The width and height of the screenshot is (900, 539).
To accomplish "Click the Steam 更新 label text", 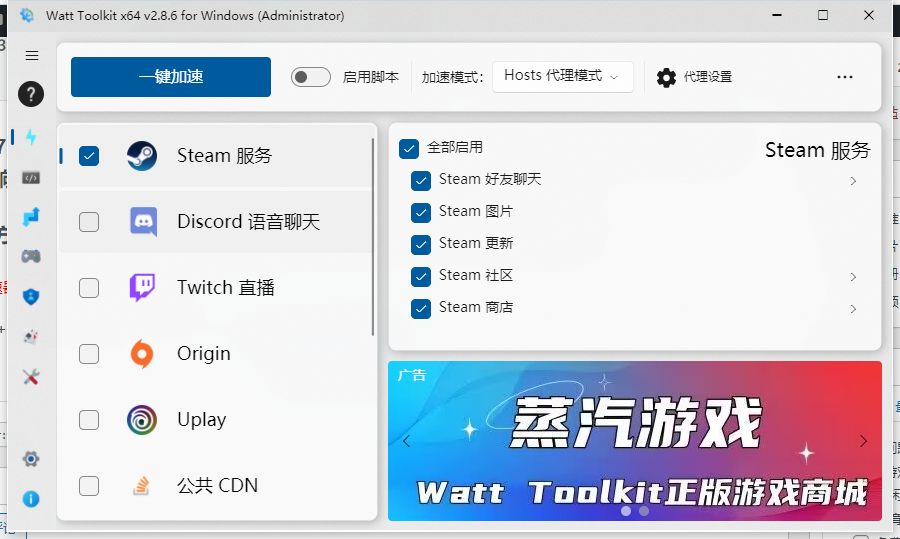I will [x=476, y=243].
